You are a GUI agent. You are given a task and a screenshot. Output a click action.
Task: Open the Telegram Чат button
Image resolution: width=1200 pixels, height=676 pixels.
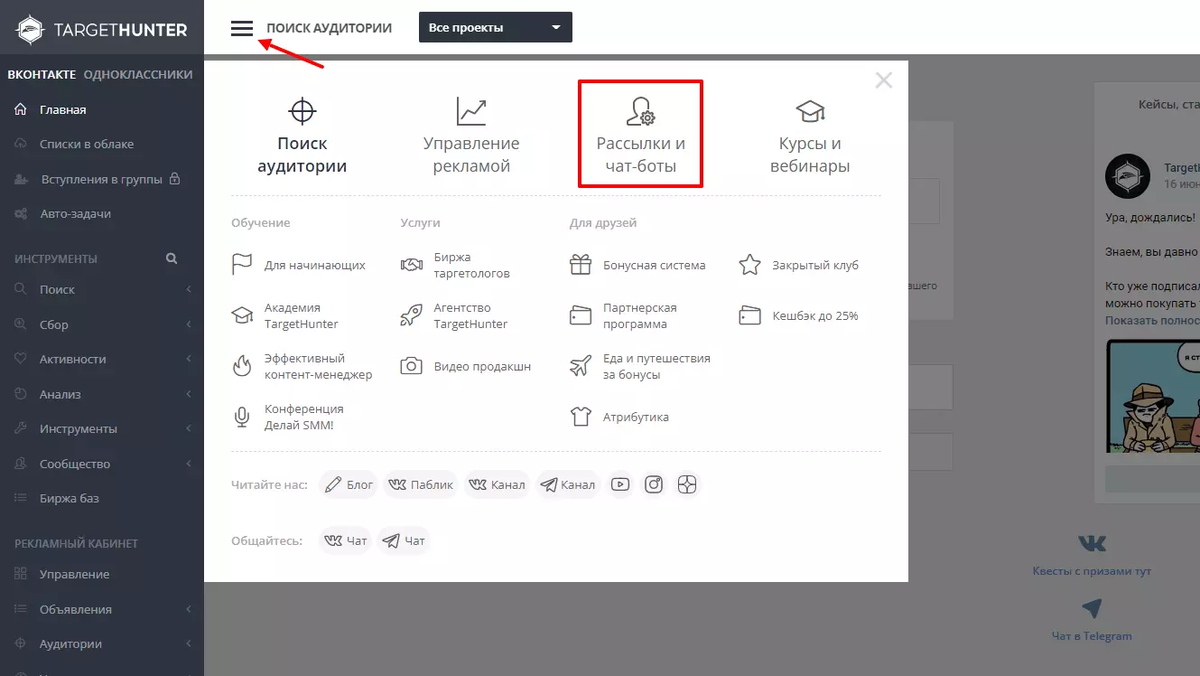pyautogui.click(x=404, y=541)
